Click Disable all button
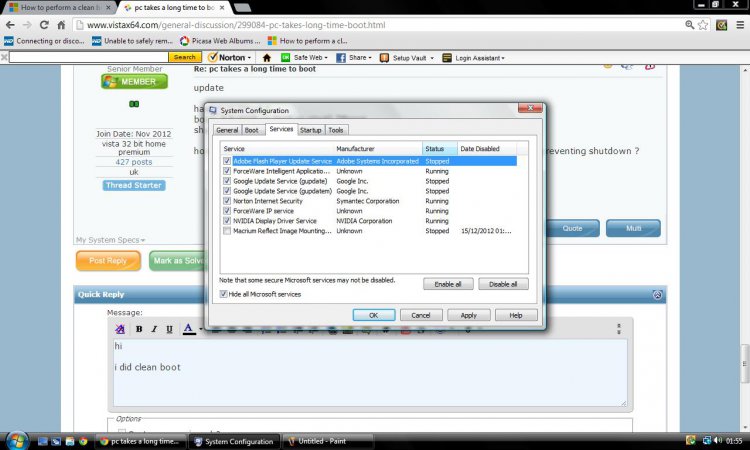Screen dimensions: 750x450 click(x=503, y=284)
